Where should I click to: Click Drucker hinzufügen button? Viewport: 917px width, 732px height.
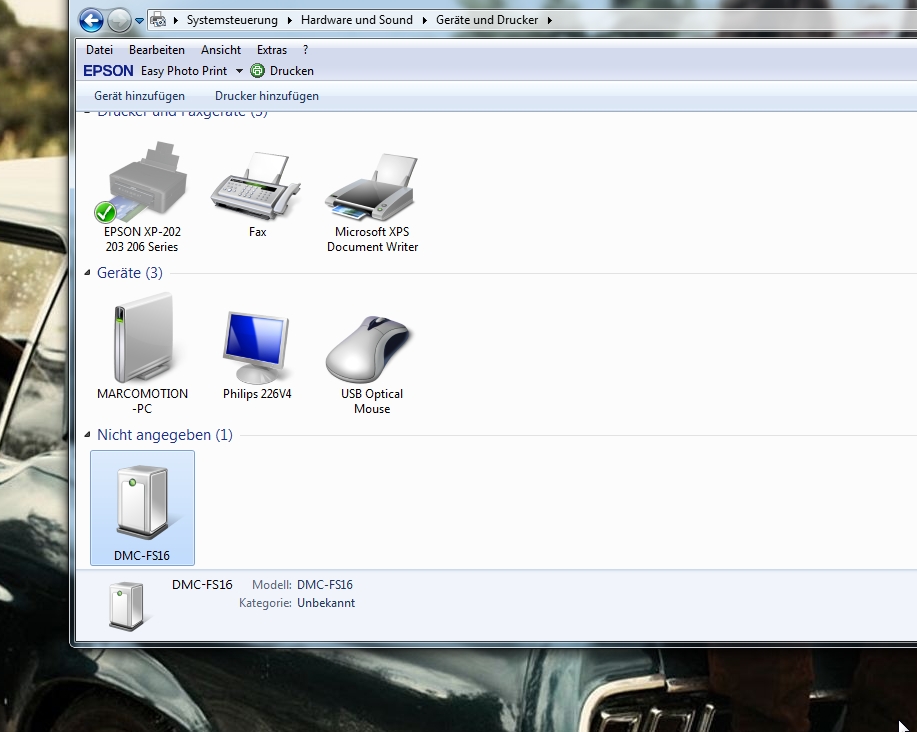(x=267, y=96)
